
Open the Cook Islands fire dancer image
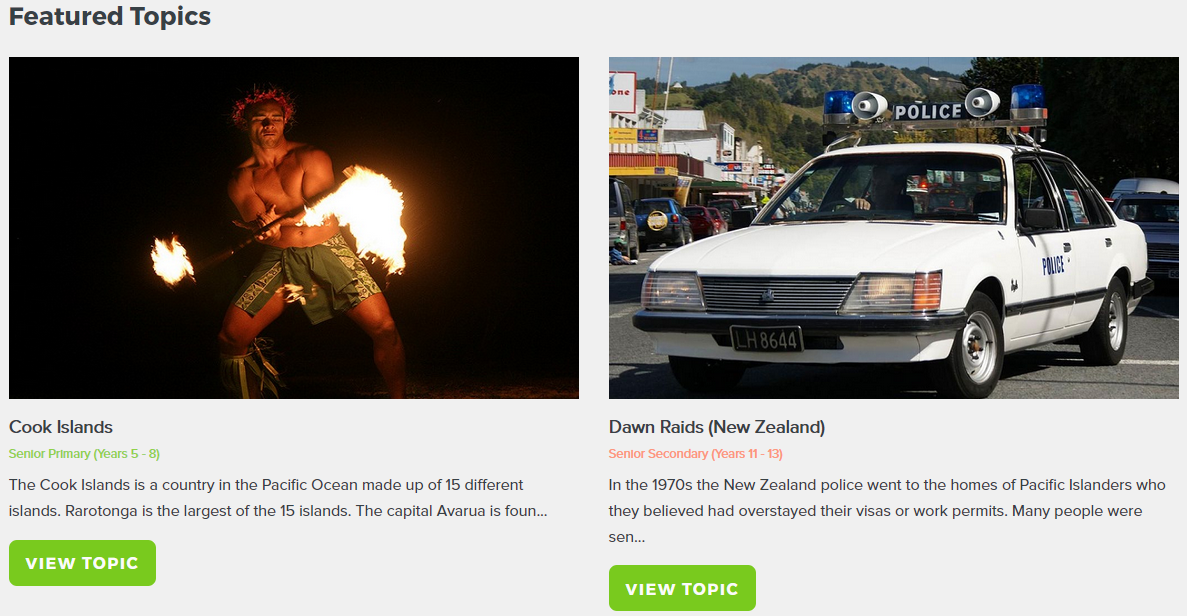[294, 228]
